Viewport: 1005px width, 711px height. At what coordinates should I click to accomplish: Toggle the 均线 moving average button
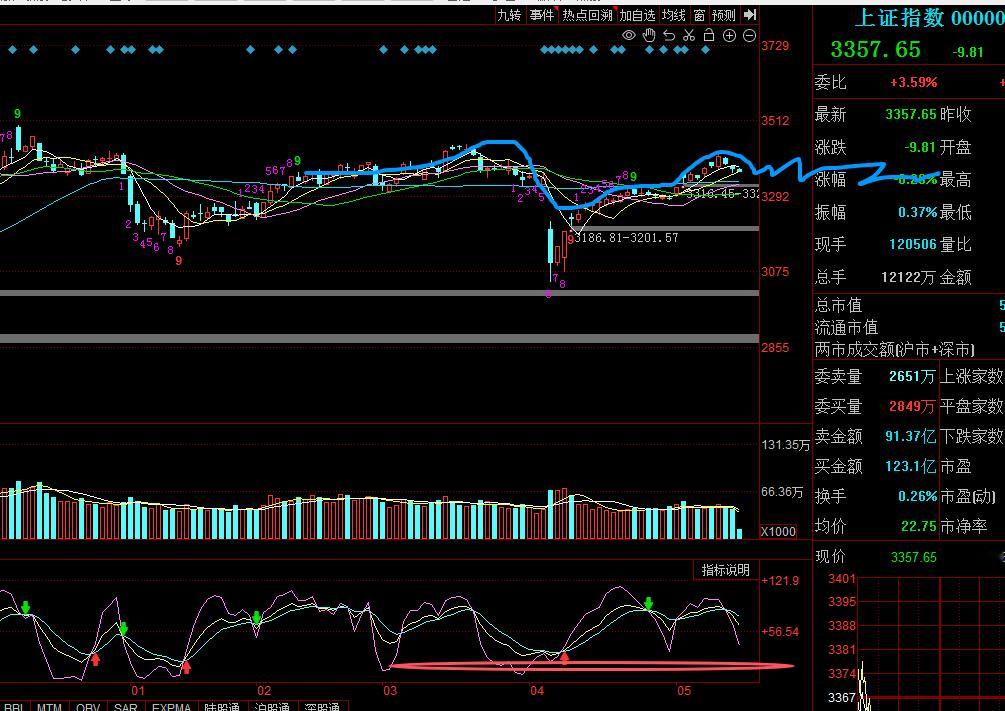coord(674,15)
